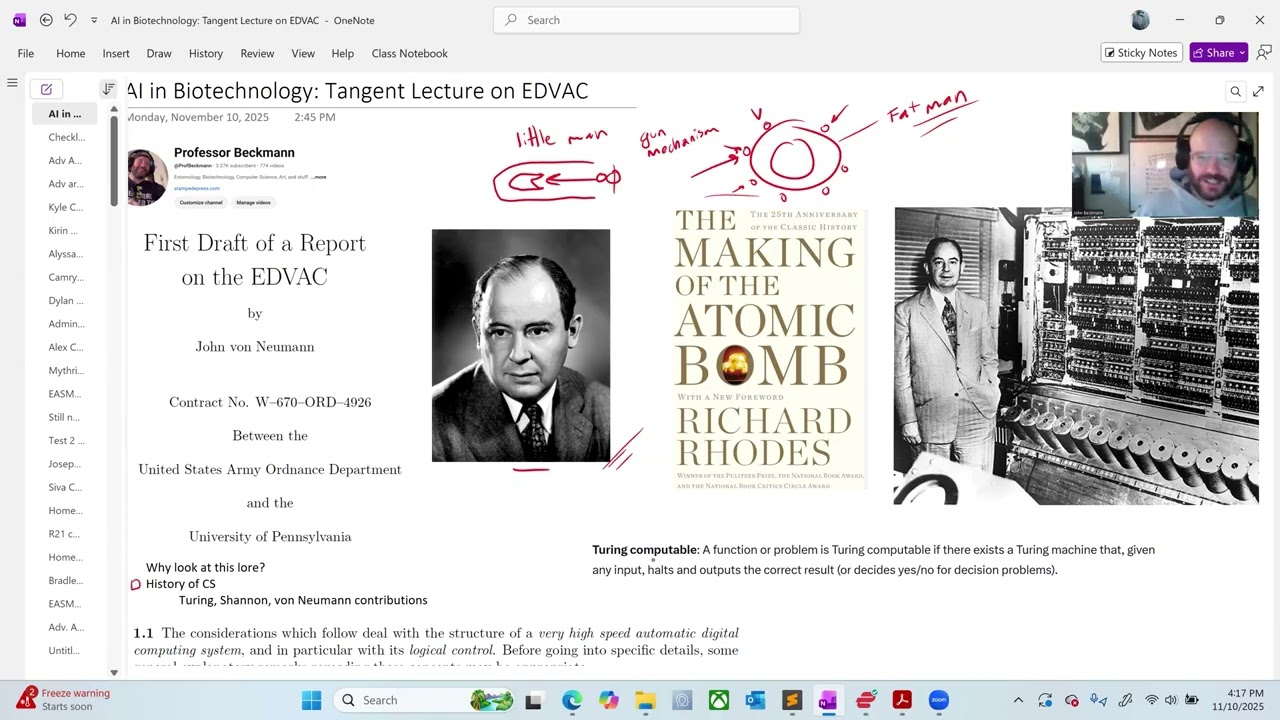The image size is (1280, 720).
Task: Open the 'Mythri...' page
Action: pyautogui.click(x=66, y=370)
